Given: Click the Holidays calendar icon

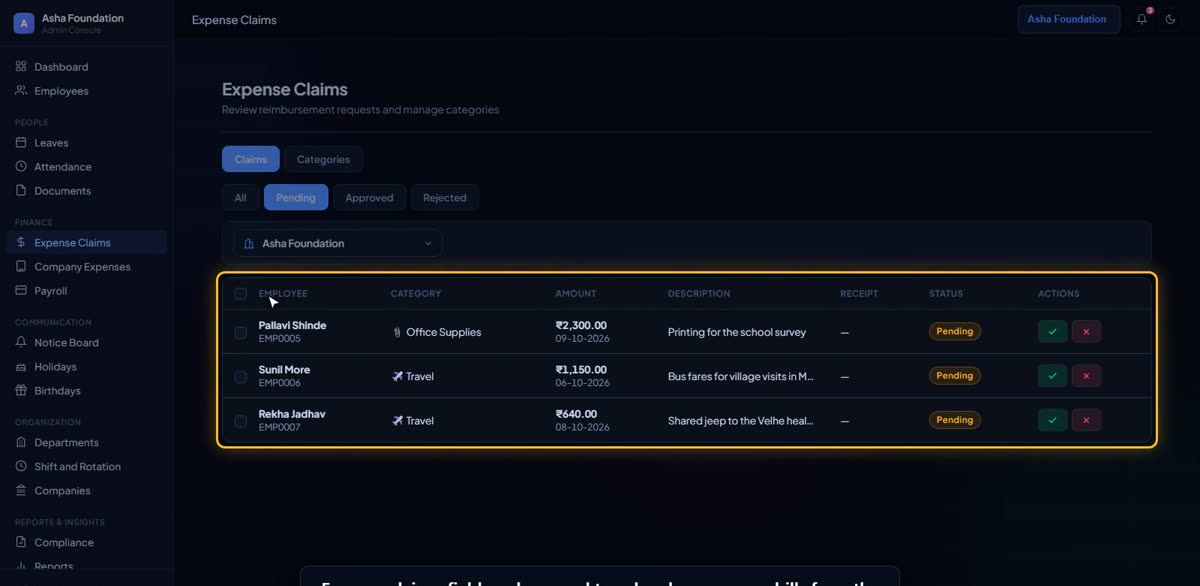Looking at the screenshot, I should [x=21, y=367].
